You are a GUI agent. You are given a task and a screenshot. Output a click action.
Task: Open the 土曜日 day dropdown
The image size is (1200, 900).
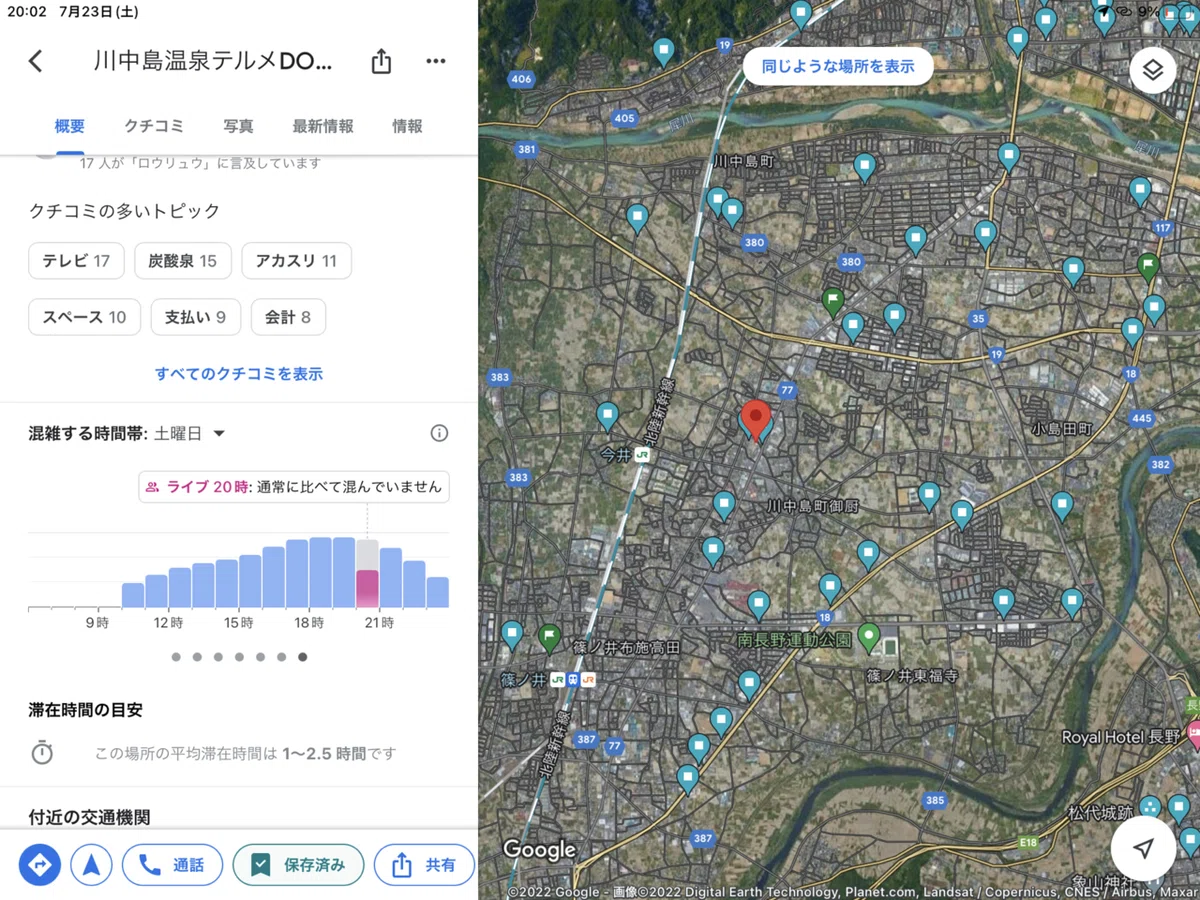pos(190,433)
